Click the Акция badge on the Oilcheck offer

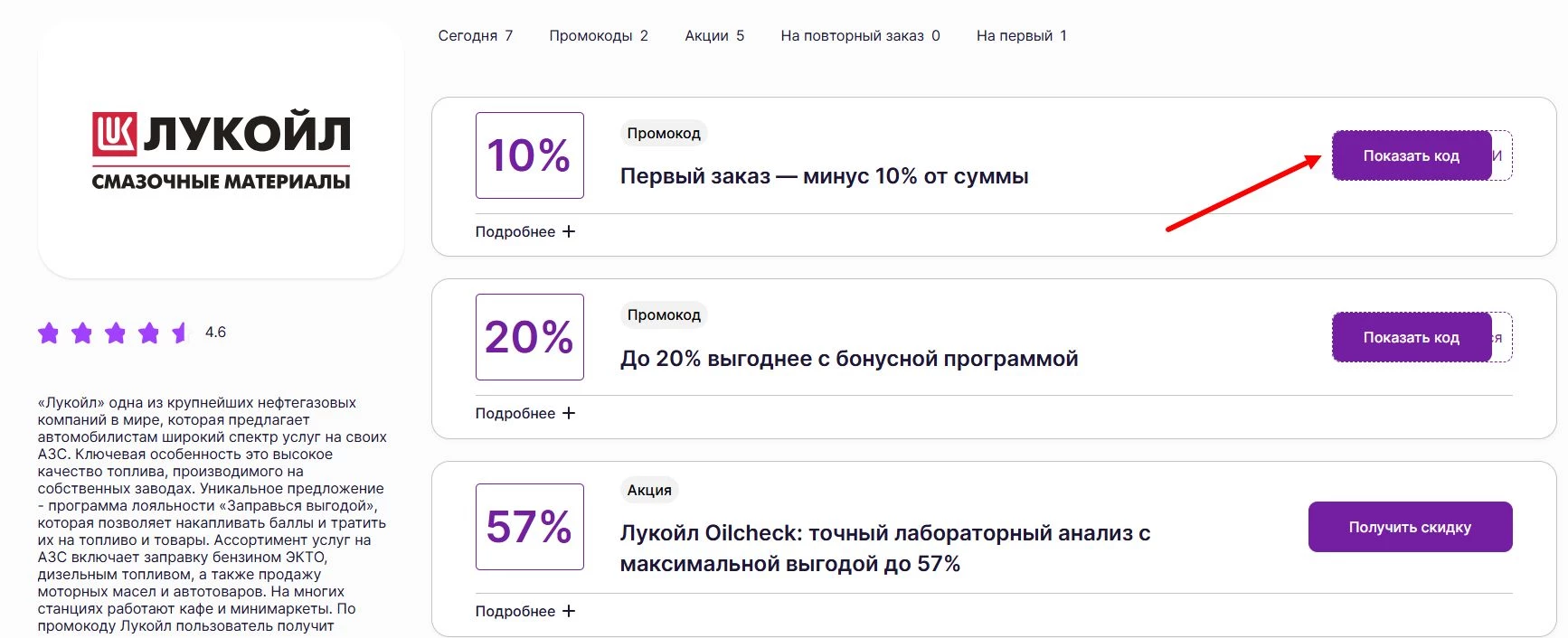(648, 489)
